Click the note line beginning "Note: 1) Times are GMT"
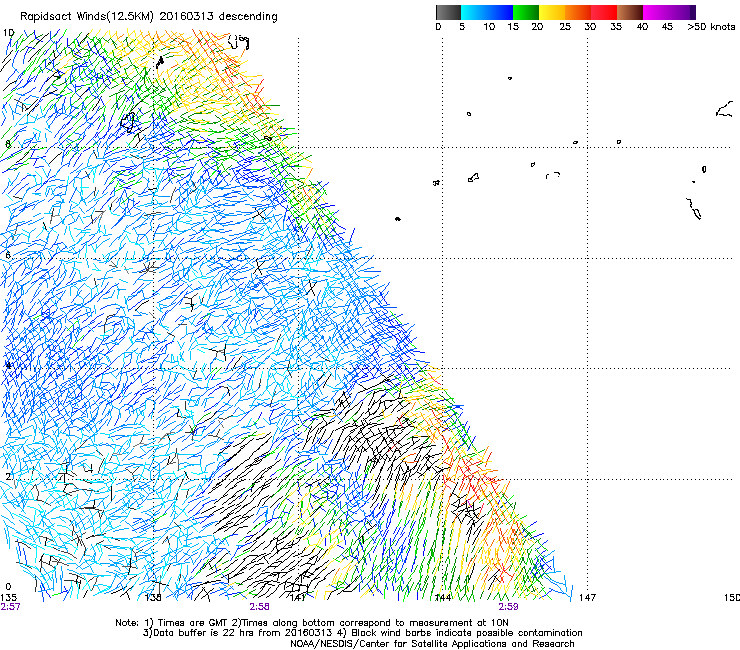This screenshot has width=740, height=650. tap(312, 623)
